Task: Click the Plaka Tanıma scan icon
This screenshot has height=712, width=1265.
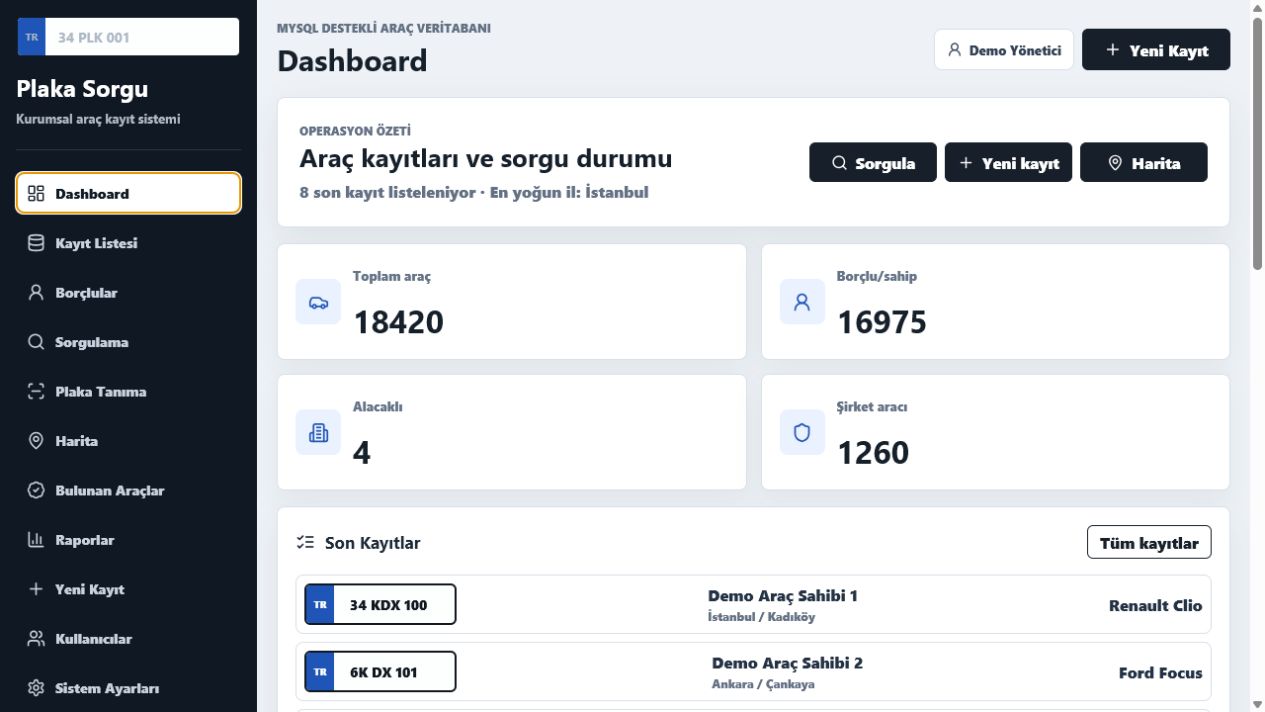Action: tap(36, 391)
